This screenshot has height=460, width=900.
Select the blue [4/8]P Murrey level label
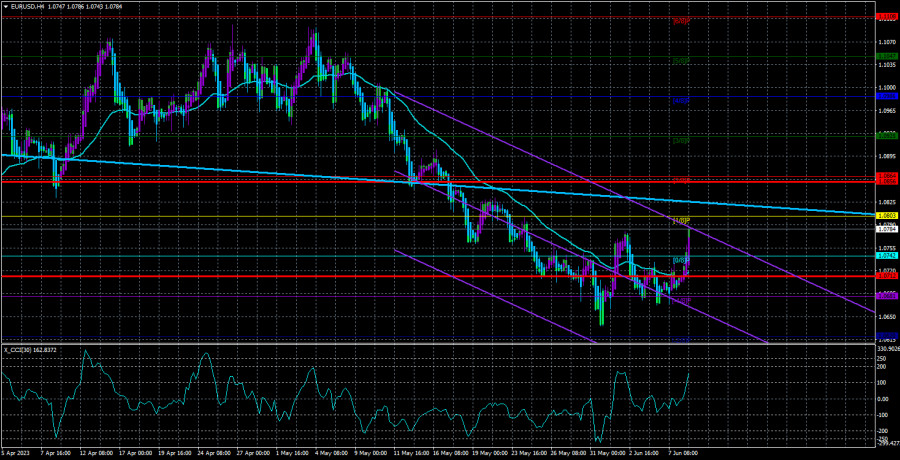pos(681,101)
